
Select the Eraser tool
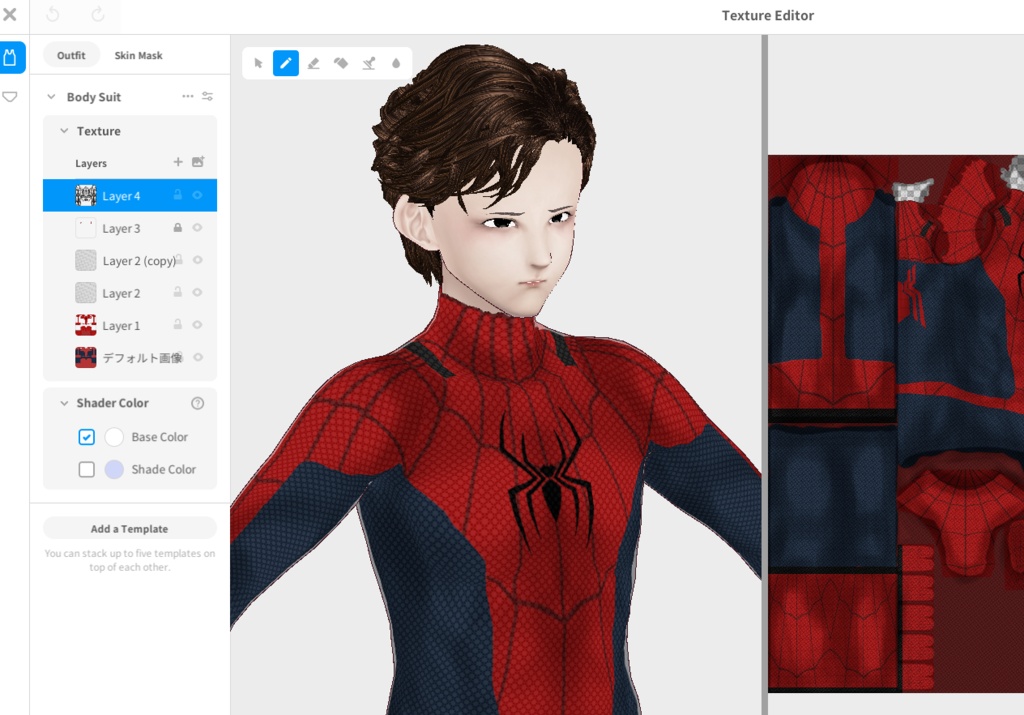point(313,63)
